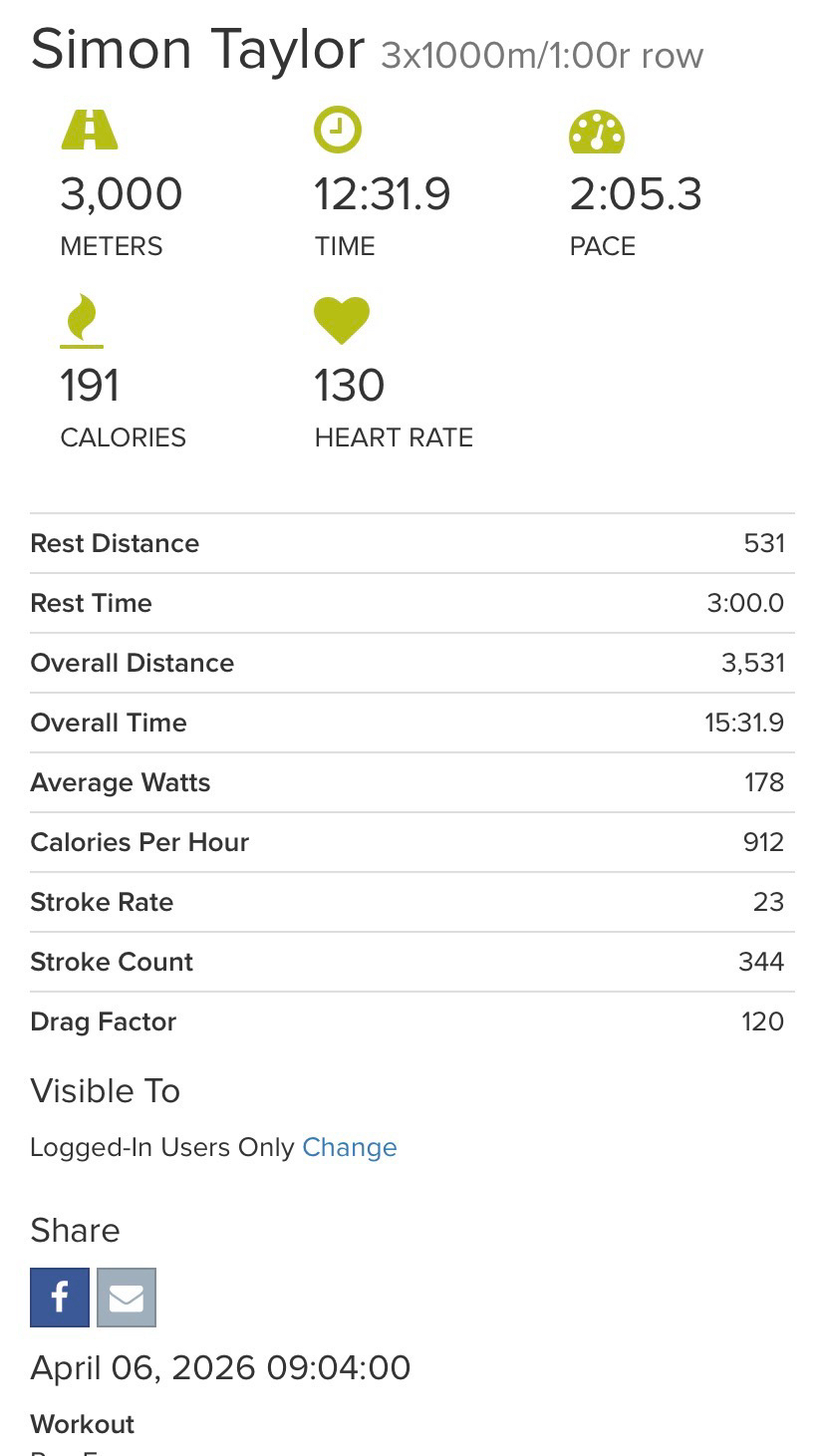The height and width of the screenshot is (1456, 825).
Task: Click the Change visibility link
Action: [349, 1147]
